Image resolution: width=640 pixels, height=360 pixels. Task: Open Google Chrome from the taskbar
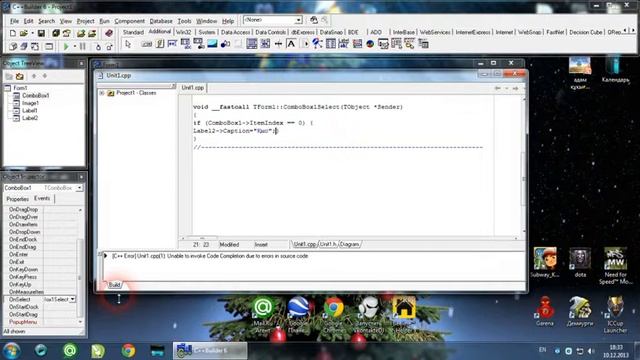(x=128, y=351)
